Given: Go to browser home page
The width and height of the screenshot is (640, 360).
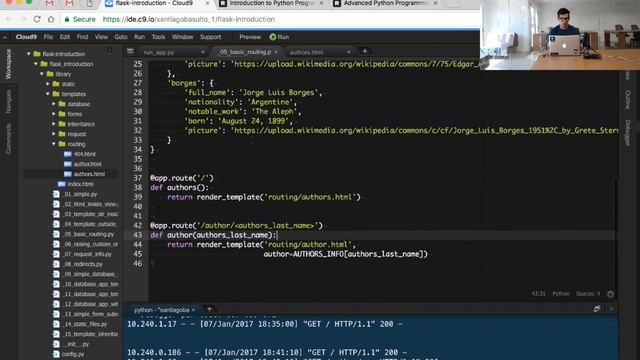Looking at the screenshot, I should tap(51, 19).
